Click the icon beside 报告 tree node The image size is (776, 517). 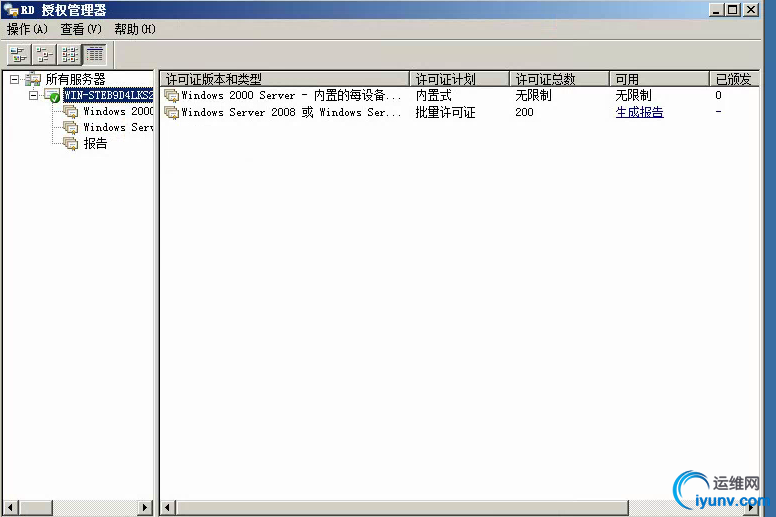click(71, 143)
